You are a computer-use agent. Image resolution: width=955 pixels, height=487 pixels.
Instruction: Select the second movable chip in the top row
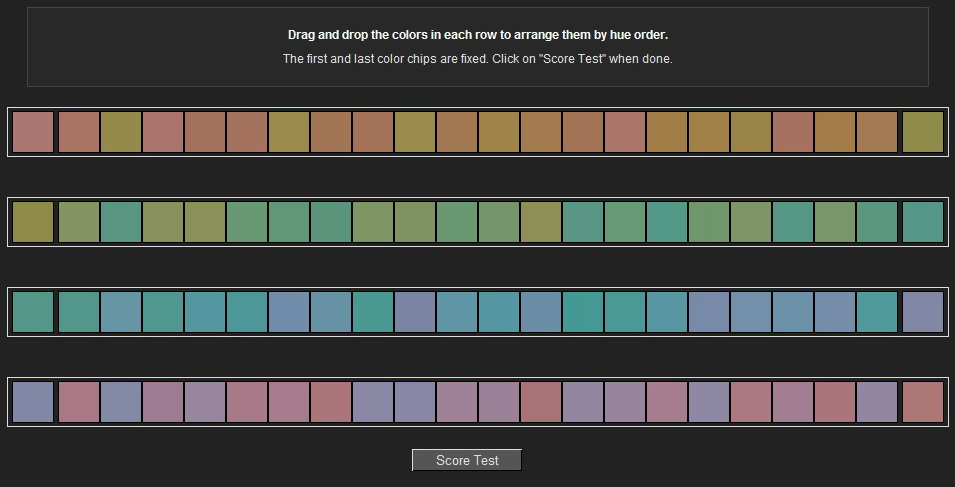pos(121,132)
